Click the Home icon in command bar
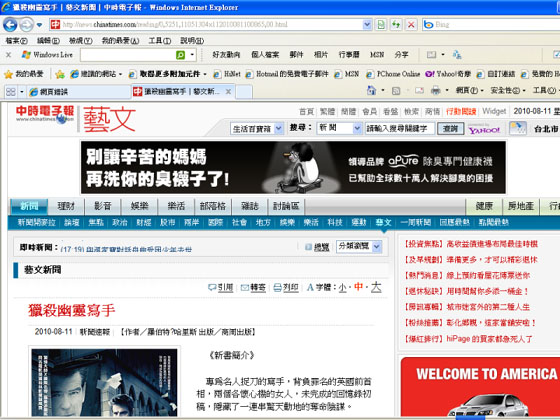560x420 pixels. [371, 91]
